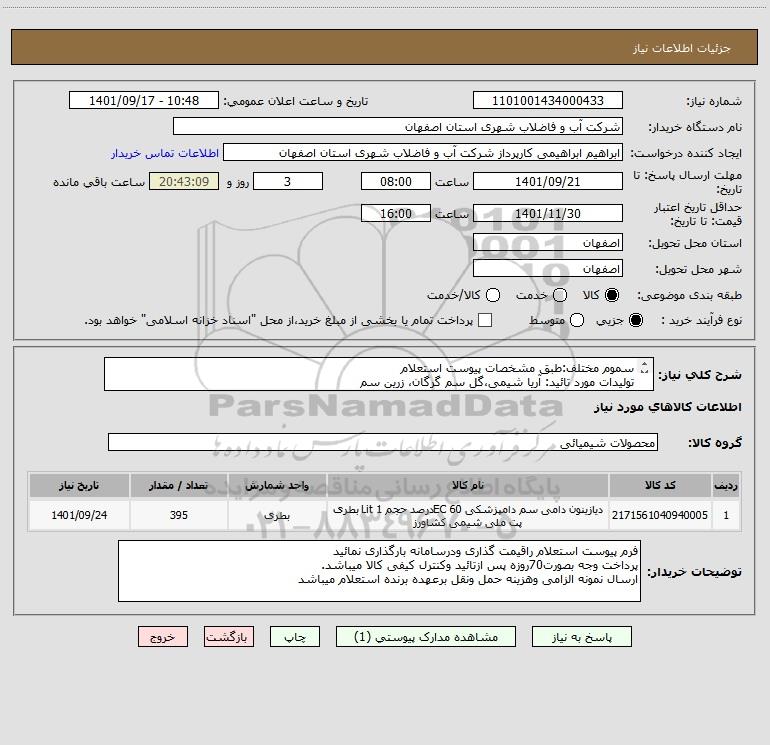
Task: Select the 'خدمت' radio button
Action: 560,295
